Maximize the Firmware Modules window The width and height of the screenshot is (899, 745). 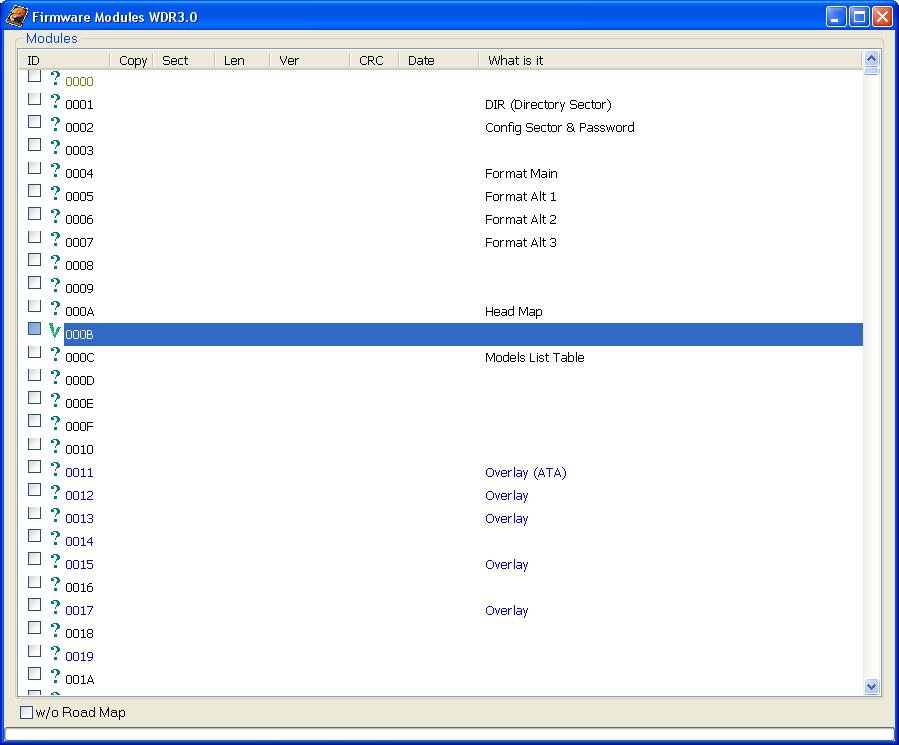coord(859,17)
